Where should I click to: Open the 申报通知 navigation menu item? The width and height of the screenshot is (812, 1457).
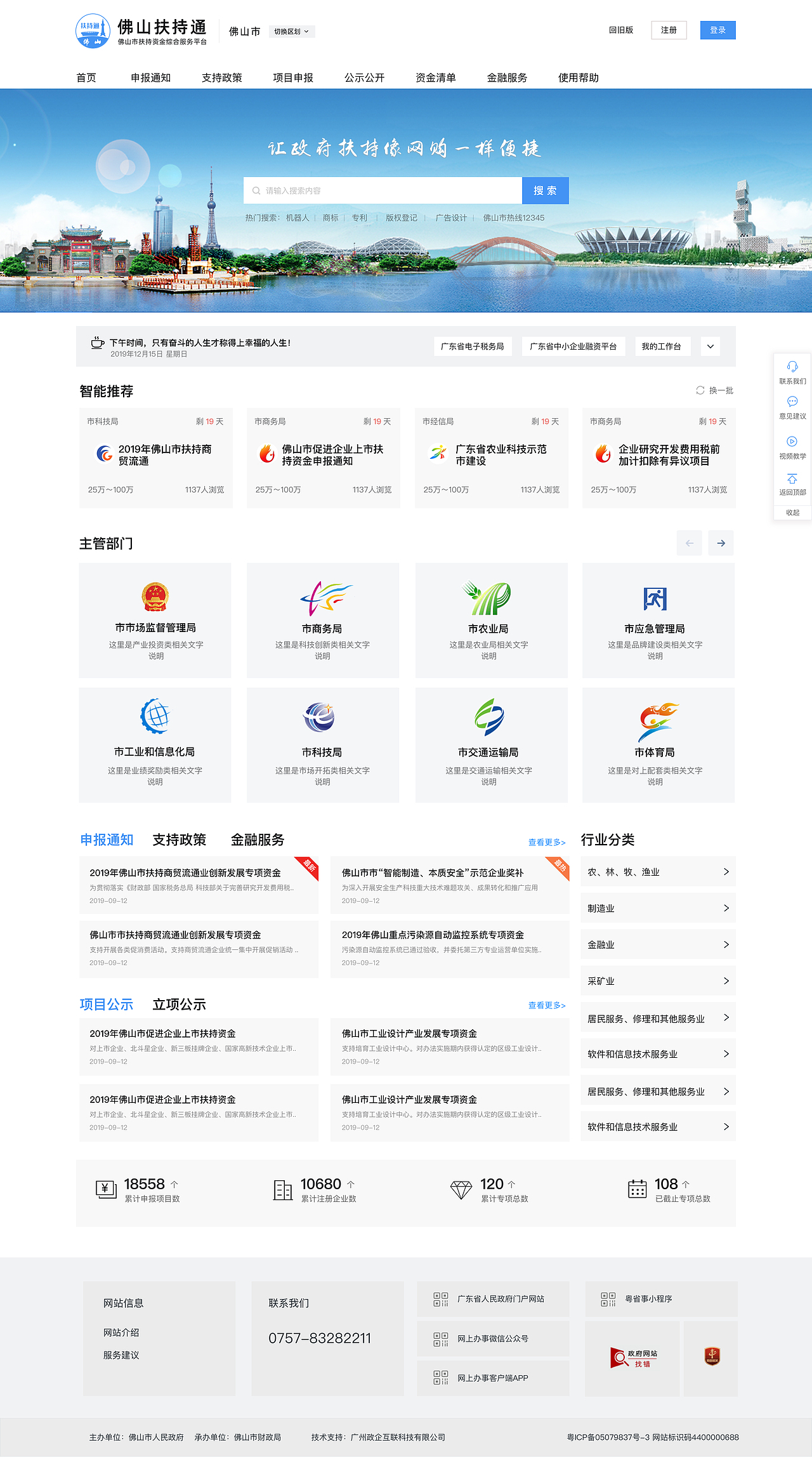(x=151, y=78)
